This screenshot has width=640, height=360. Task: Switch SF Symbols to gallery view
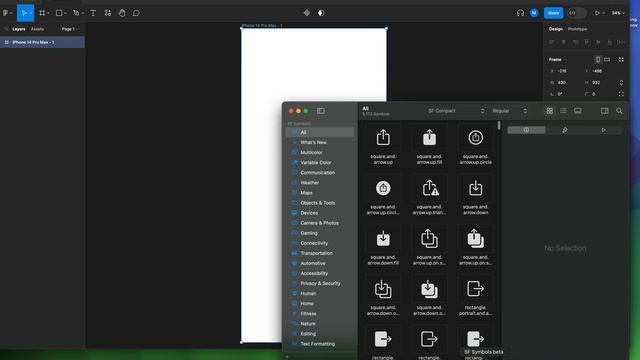[x=578, y=111]
